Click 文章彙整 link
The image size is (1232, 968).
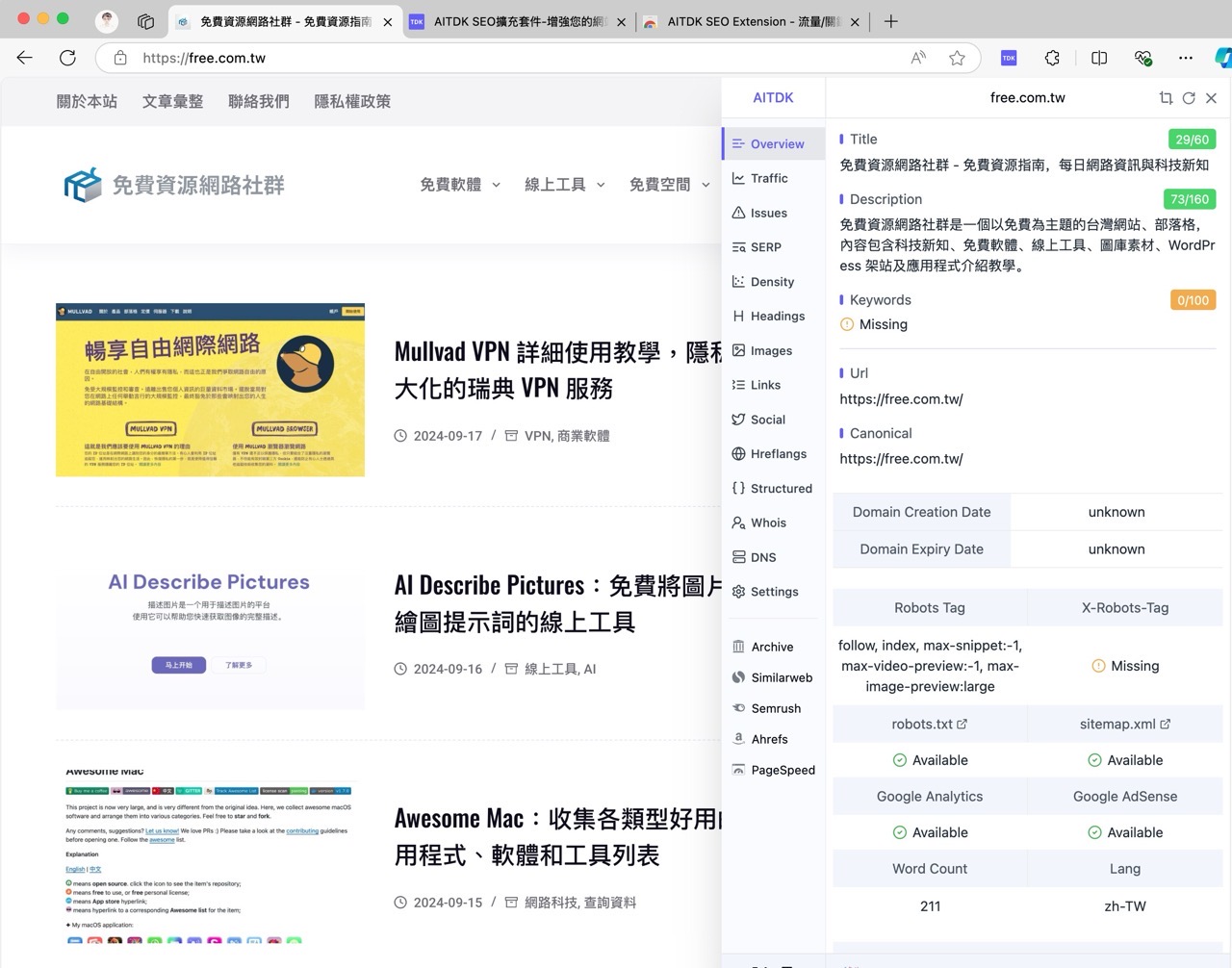172,101
